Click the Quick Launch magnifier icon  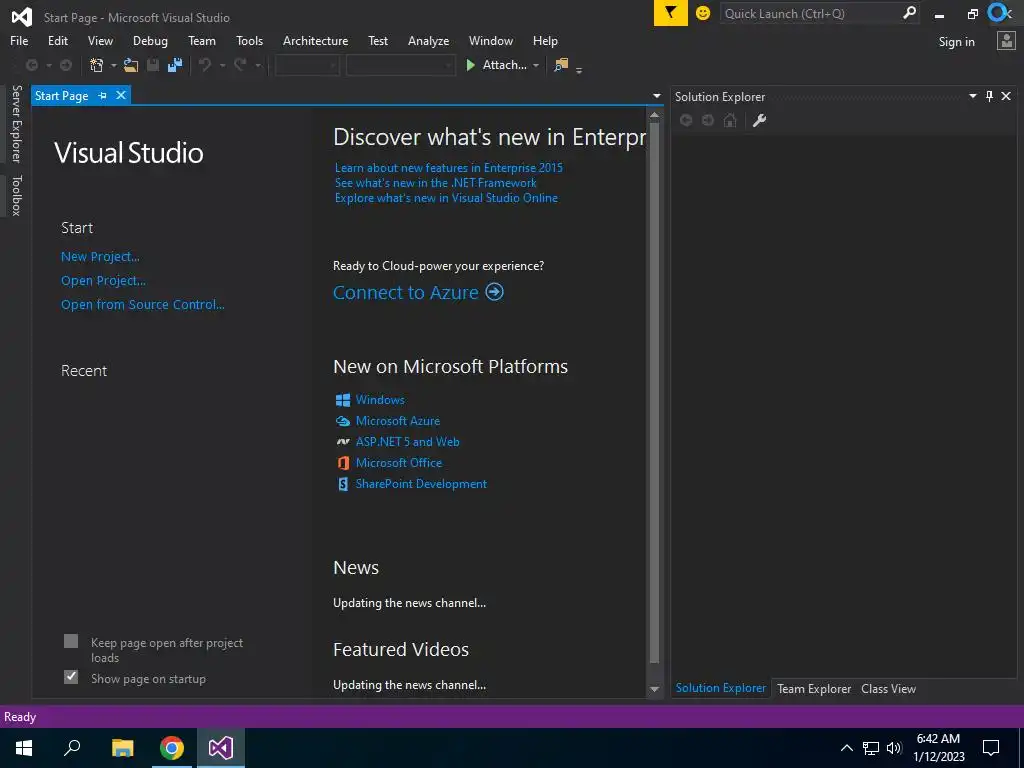909,13
